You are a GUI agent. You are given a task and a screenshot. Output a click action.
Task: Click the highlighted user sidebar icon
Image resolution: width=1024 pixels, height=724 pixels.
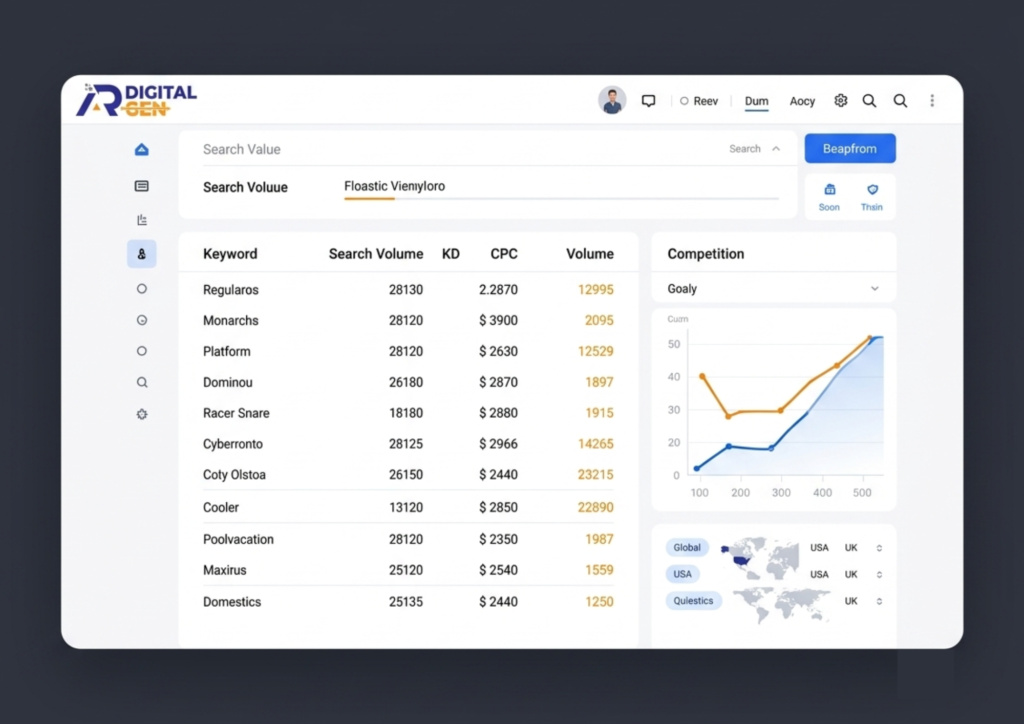point(142,254)
